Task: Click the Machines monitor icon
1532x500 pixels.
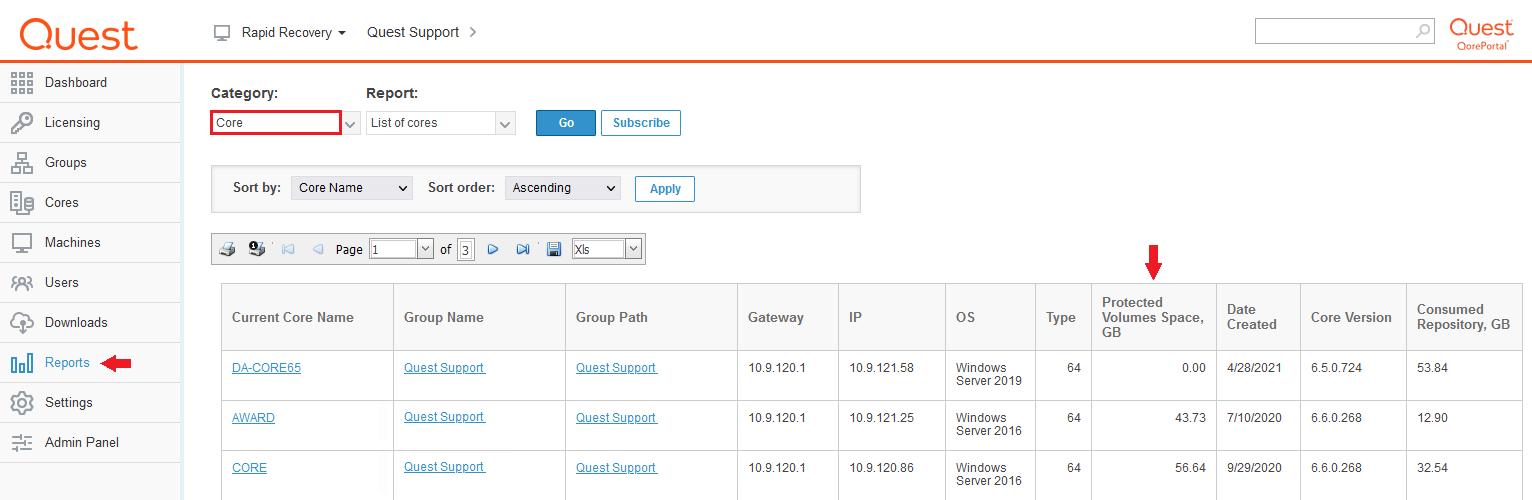Action: [x=22, y=242]
